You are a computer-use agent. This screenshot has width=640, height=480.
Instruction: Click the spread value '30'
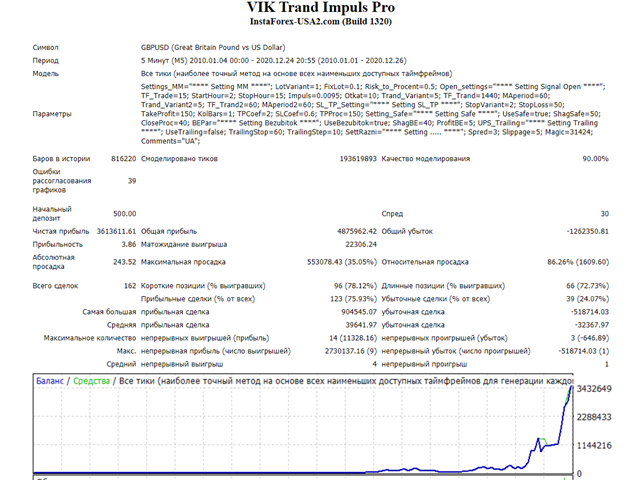[604, 213]
